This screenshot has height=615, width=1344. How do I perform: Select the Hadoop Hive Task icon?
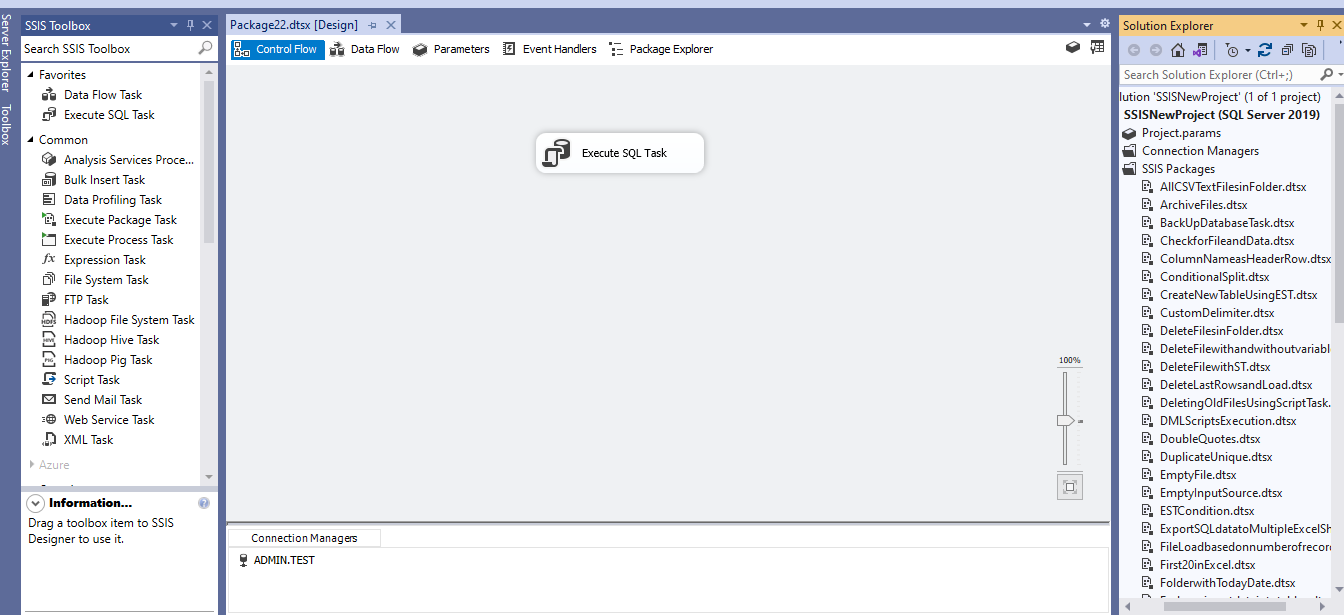[49, 340]
